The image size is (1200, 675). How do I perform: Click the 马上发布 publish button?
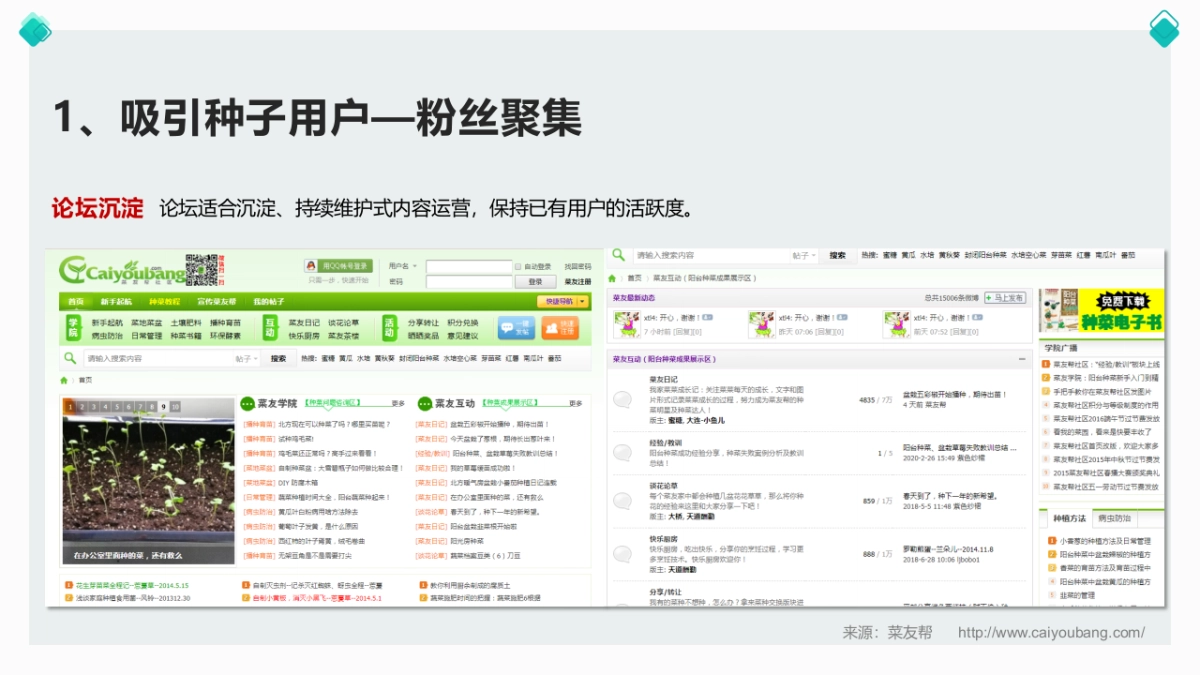pos(1005,298)
